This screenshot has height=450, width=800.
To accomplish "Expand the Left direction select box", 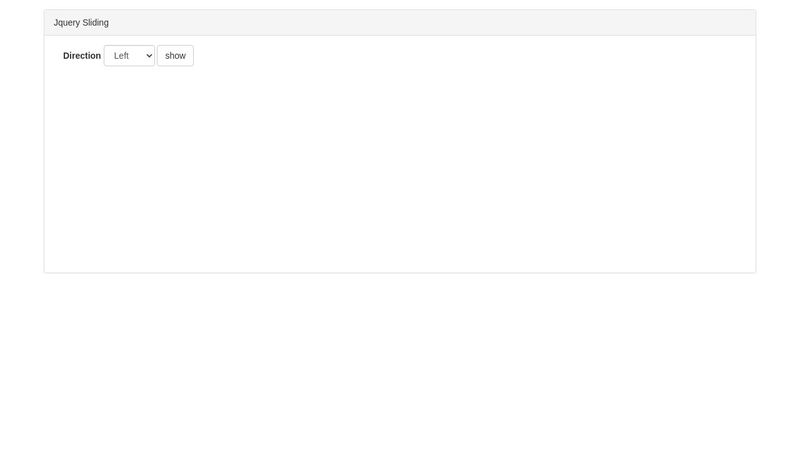I will click(x=129, y=56).
